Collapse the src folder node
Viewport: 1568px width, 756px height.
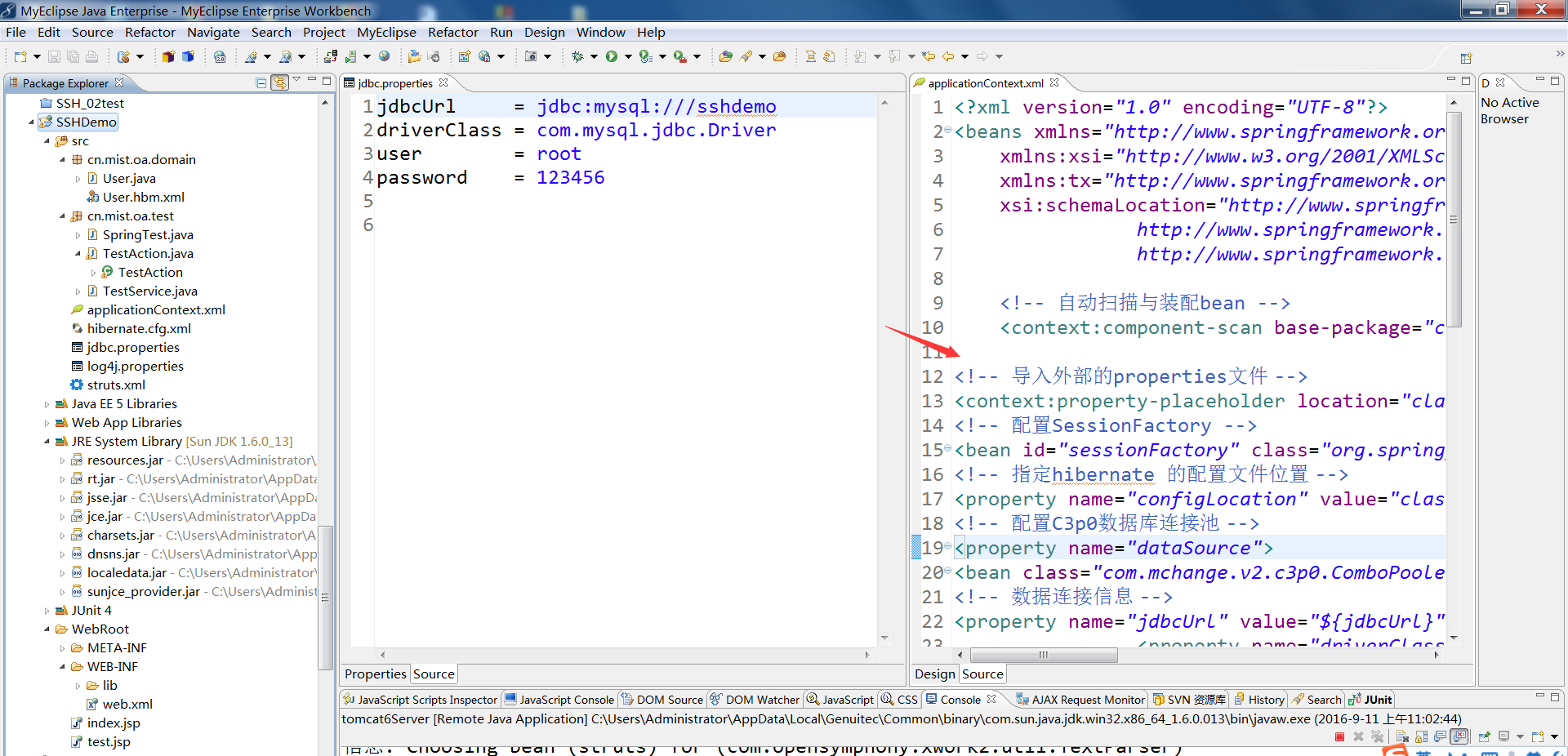(x=47, y=141)
